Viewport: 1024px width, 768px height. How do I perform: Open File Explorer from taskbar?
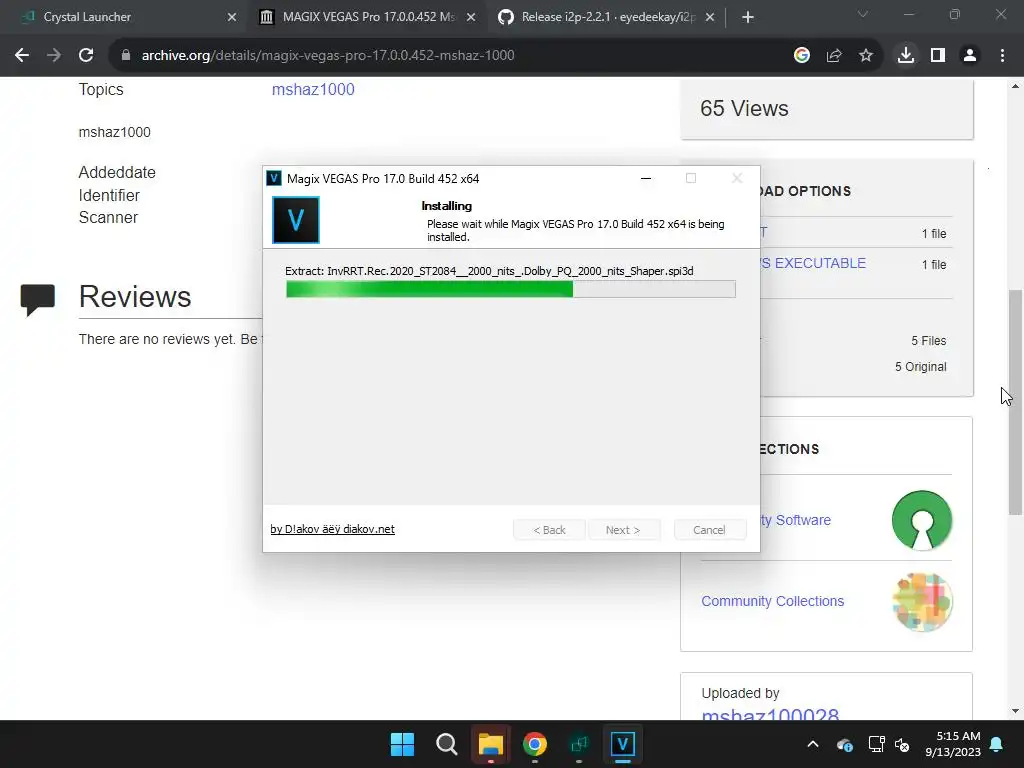(490, 744)
